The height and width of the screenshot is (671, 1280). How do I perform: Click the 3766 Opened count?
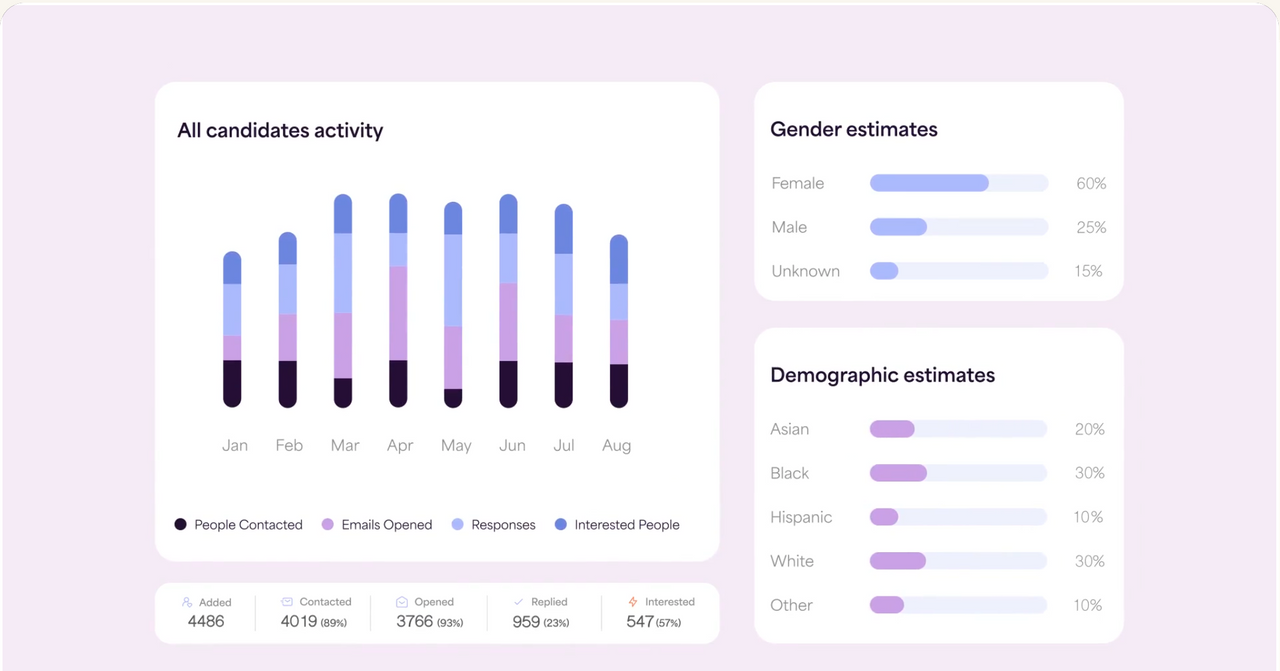(x=414, y=622)
